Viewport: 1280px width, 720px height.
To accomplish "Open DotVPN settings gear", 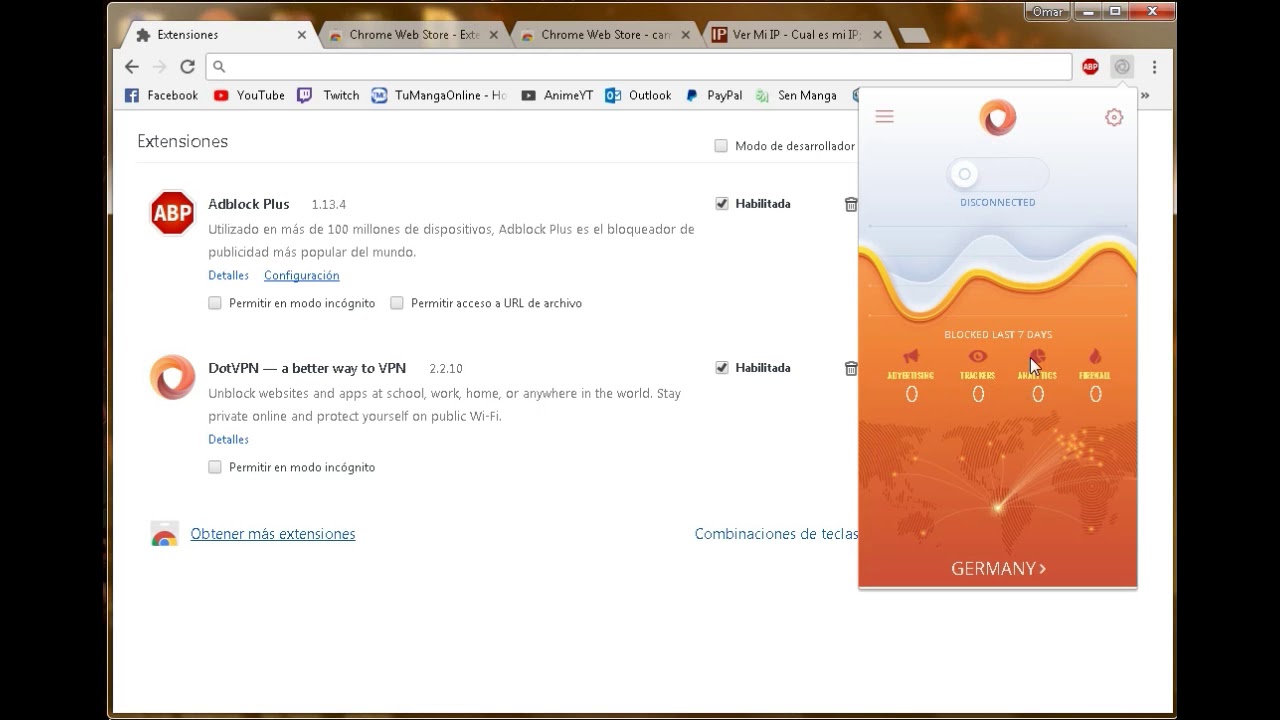I will pyautogui.click(x=1114, y=117).
